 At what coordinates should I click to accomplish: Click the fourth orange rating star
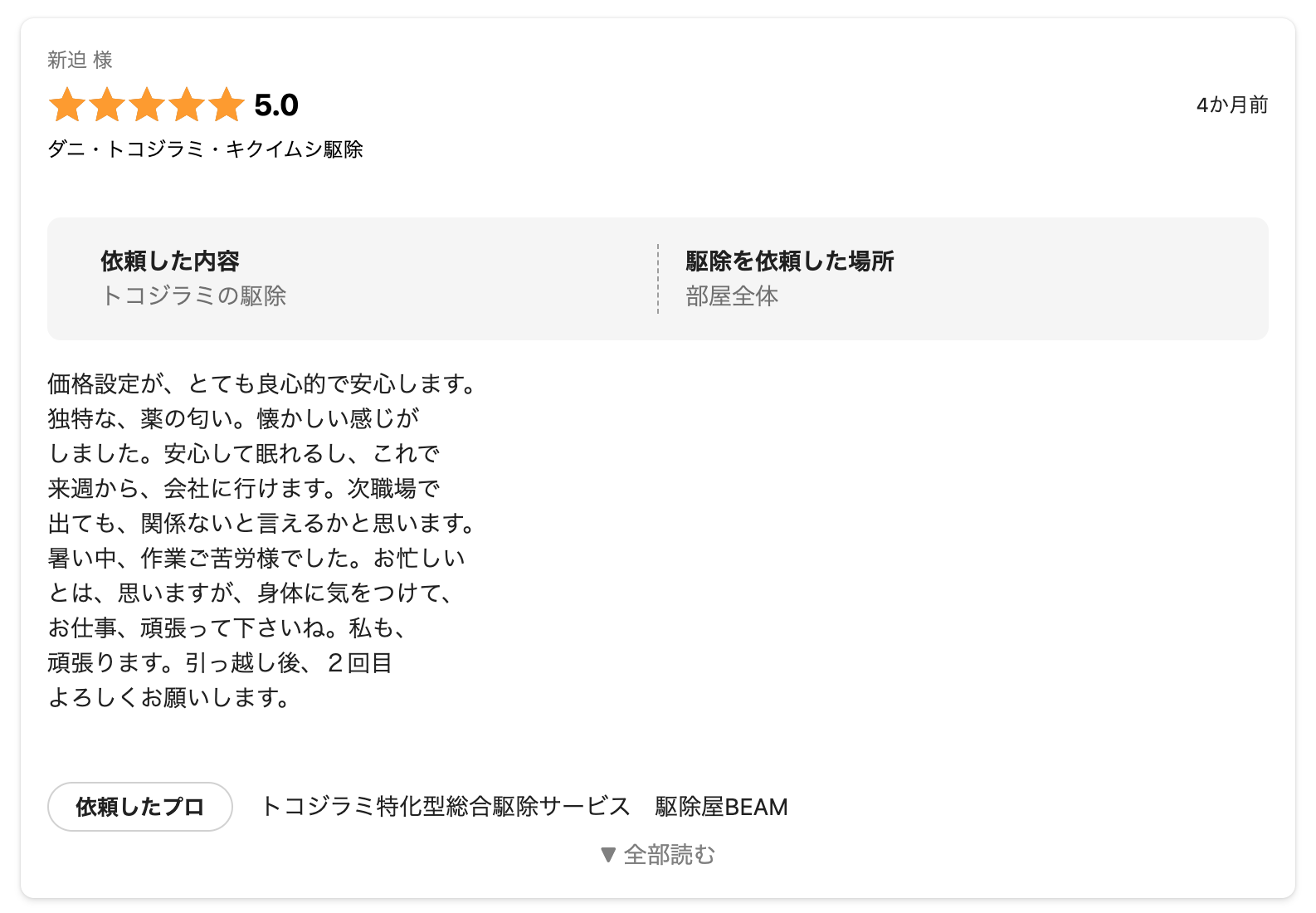point(187,105)
